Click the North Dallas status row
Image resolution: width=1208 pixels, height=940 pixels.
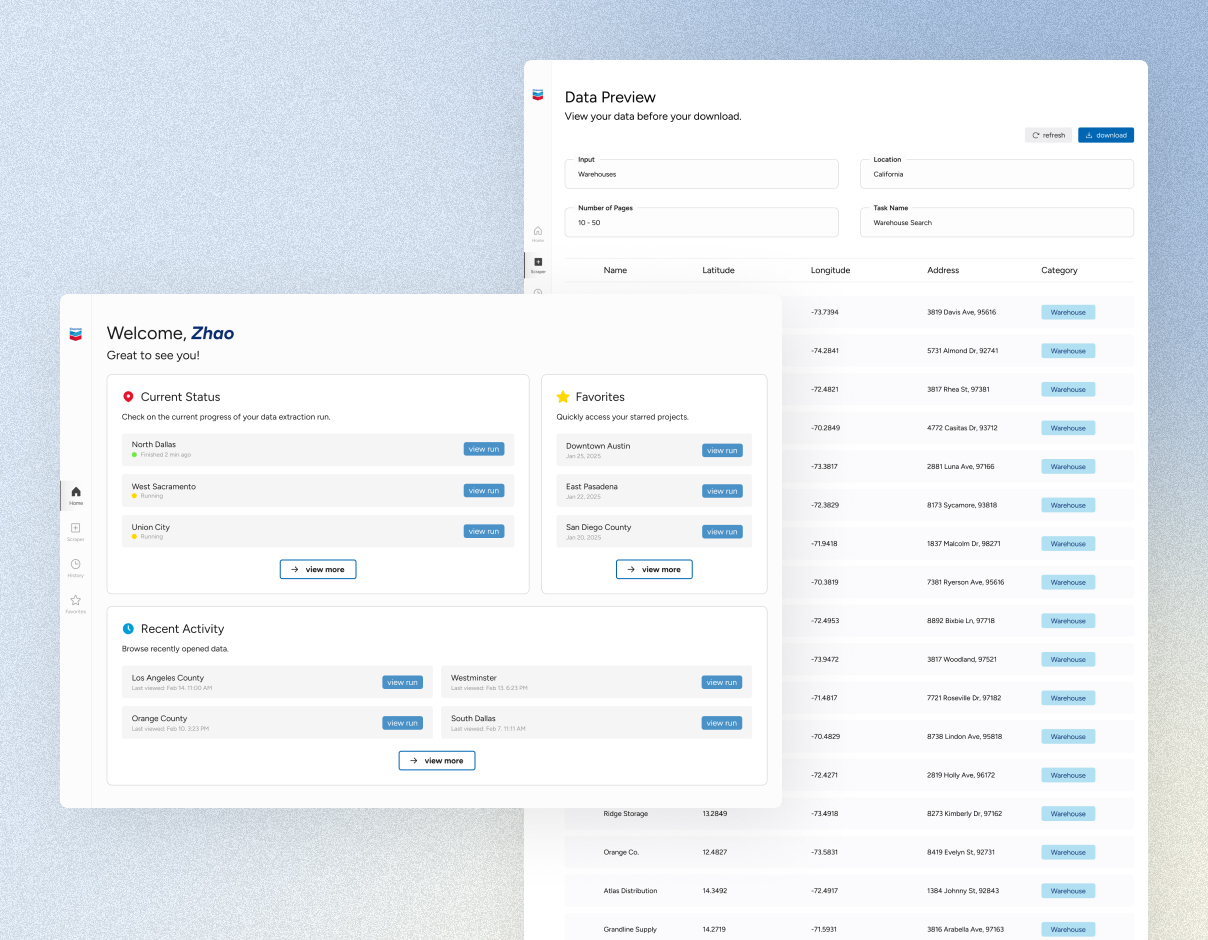pyautogui.click(x=318, y=449)
